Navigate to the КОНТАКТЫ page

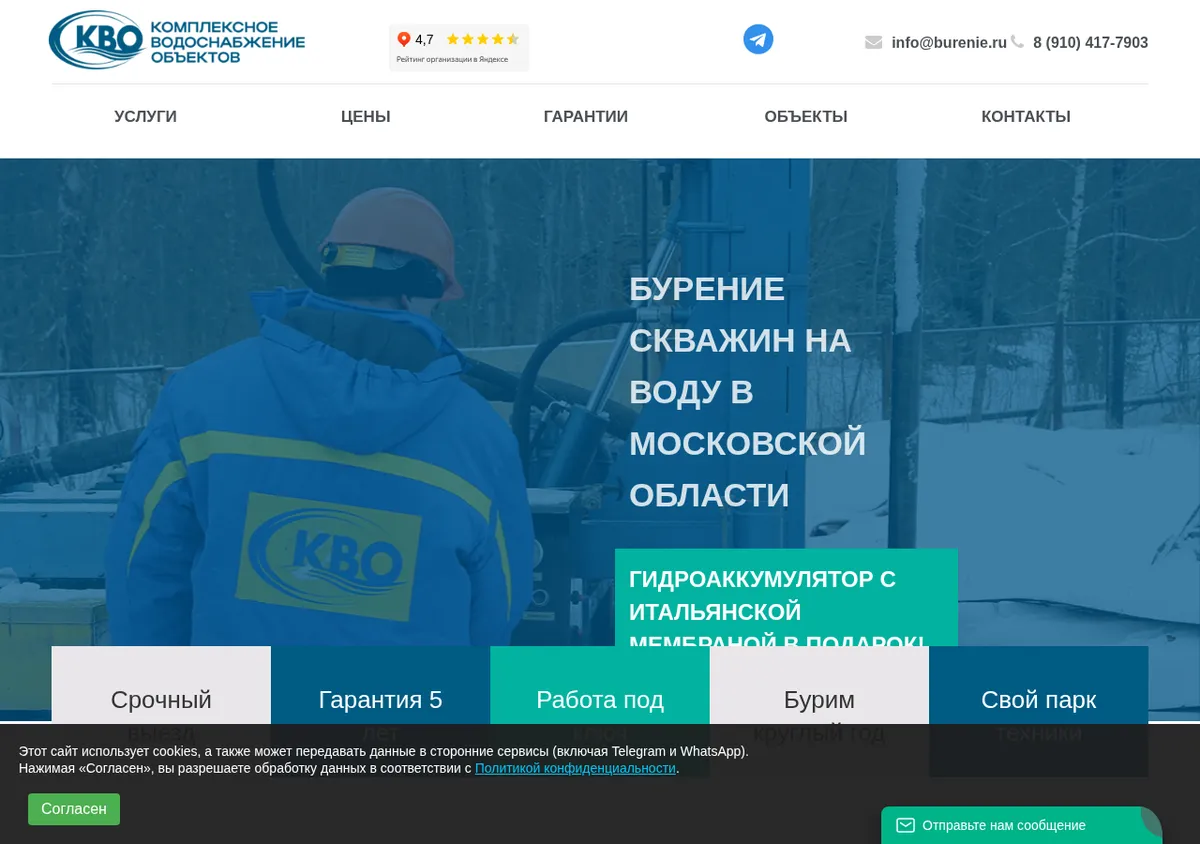click(x=1026, y=116)
